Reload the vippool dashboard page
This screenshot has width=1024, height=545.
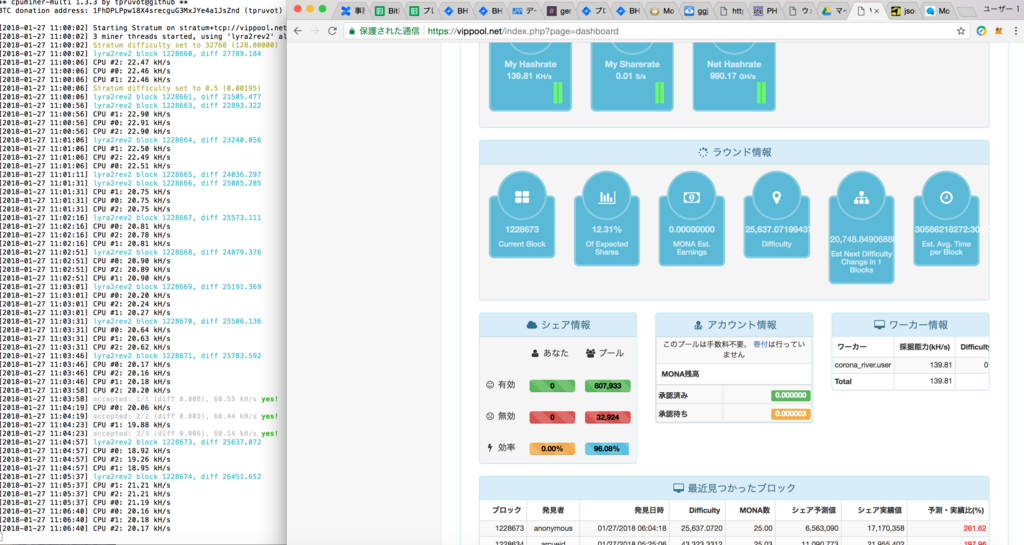(332, 31)
